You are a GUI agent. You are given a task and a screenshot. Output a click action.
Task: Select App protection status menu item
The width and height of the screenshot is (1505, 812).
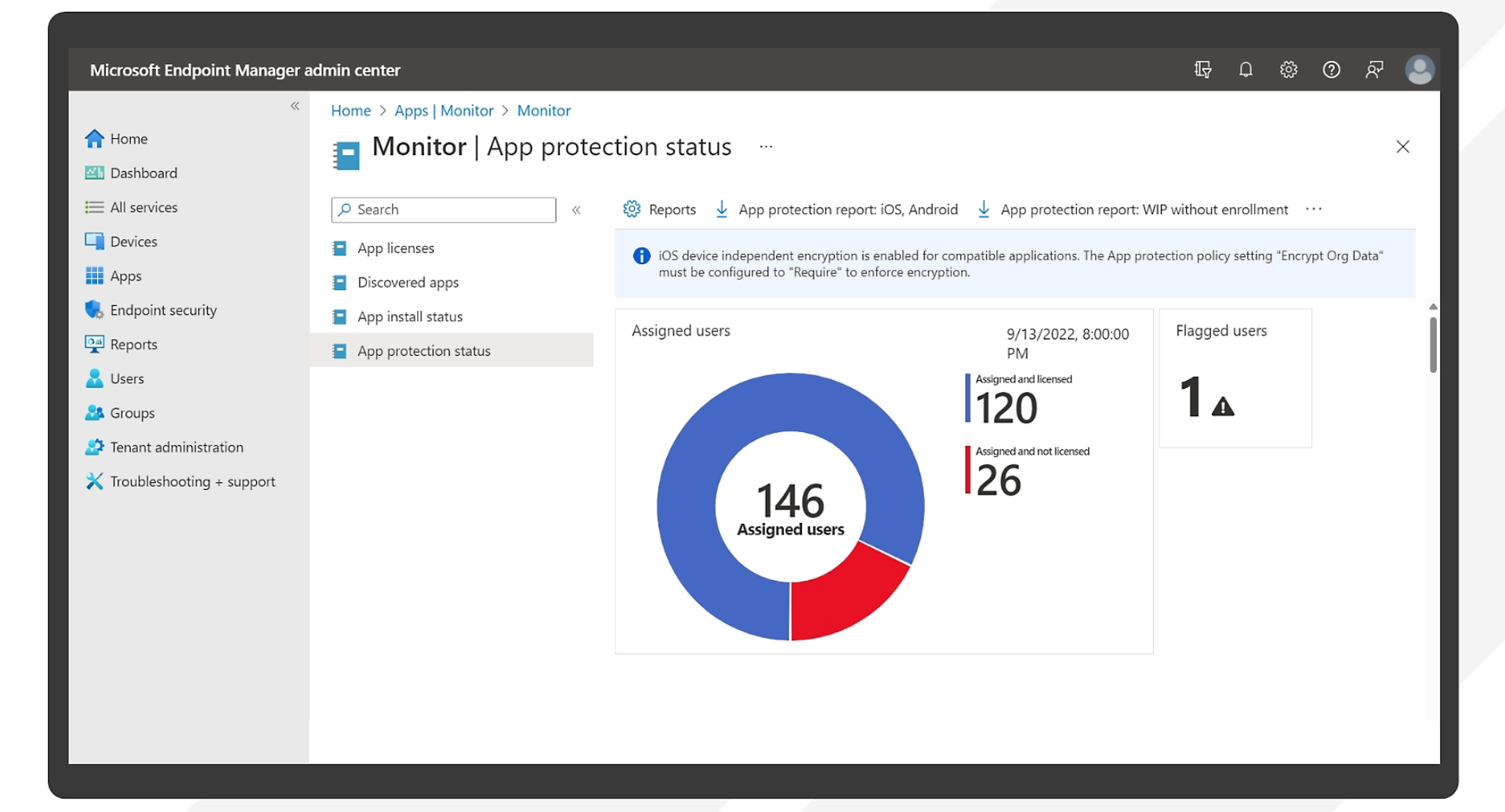[451, 350]
